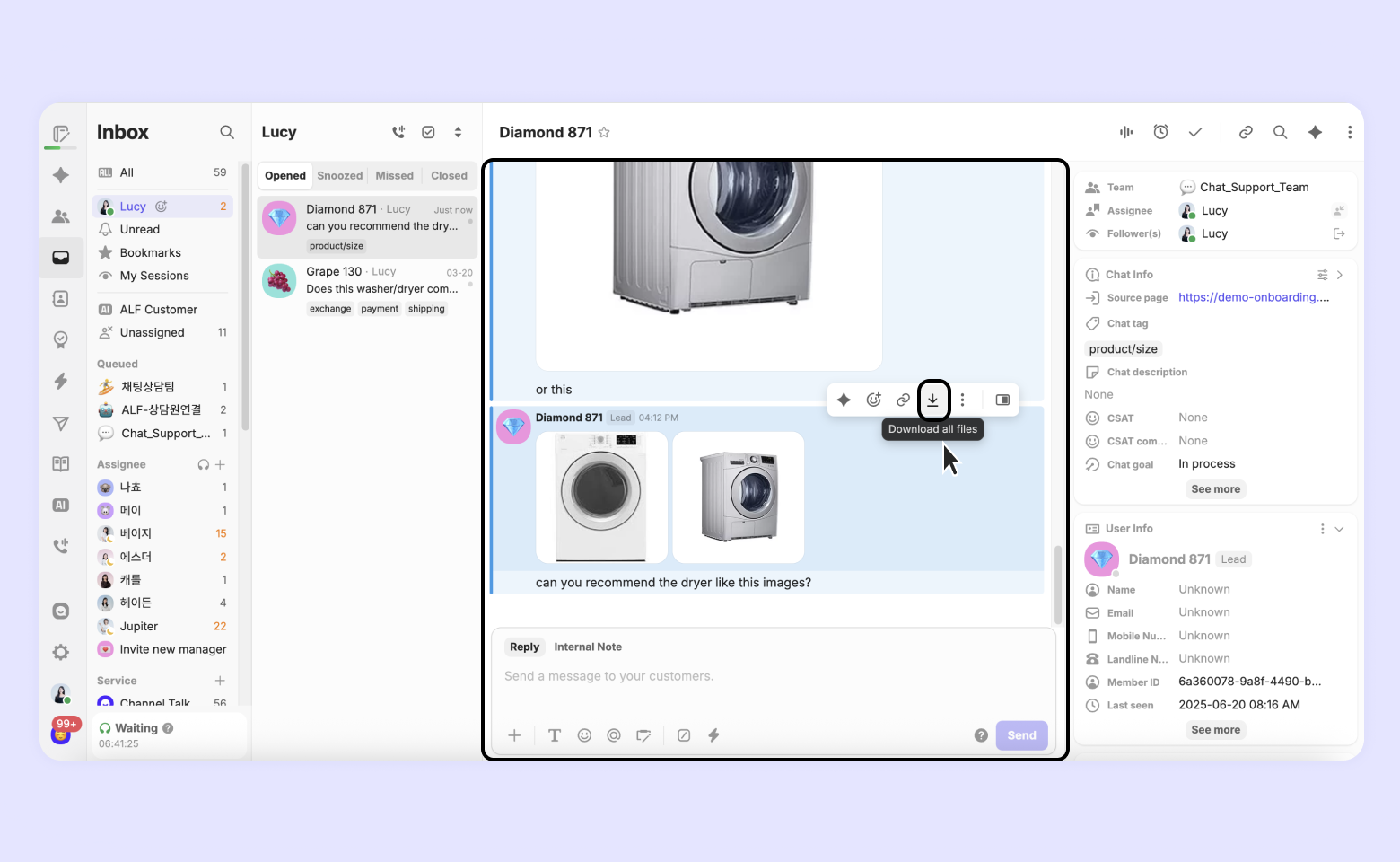Open the paper plane marketing icon
1400x862 pixels.
pos(61,423)
